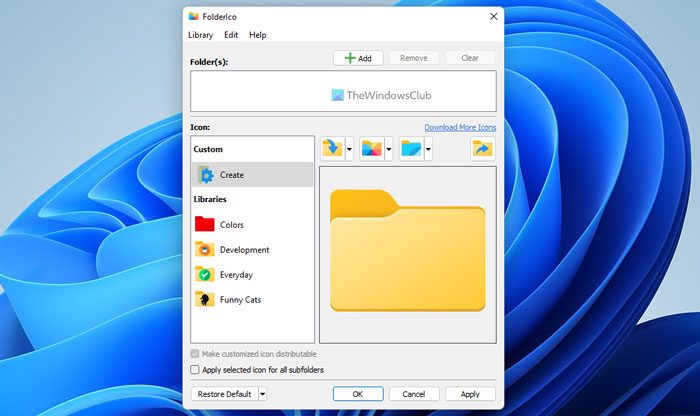Enable Apply selected icon for all subfolders

click(195, 370)
